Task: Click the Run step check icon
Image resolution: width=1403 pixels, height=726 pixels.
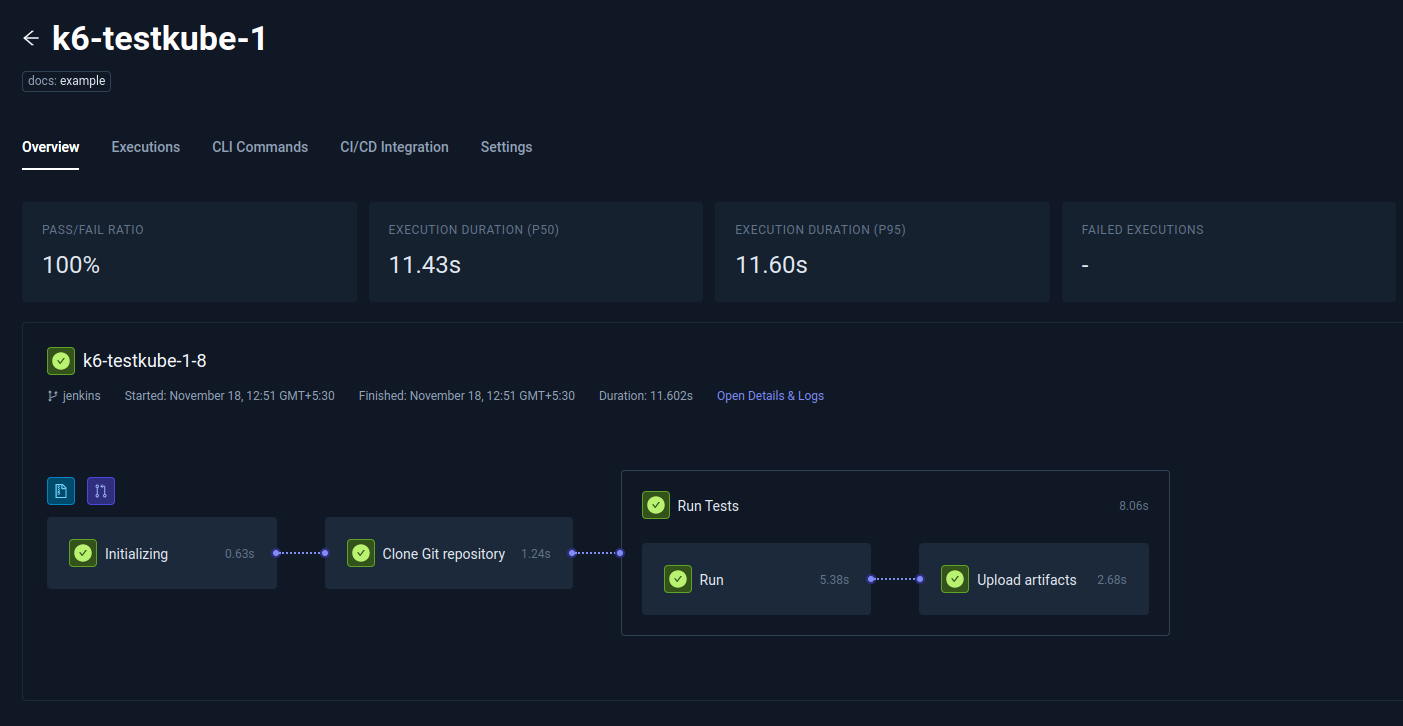Action: point(678,579)
